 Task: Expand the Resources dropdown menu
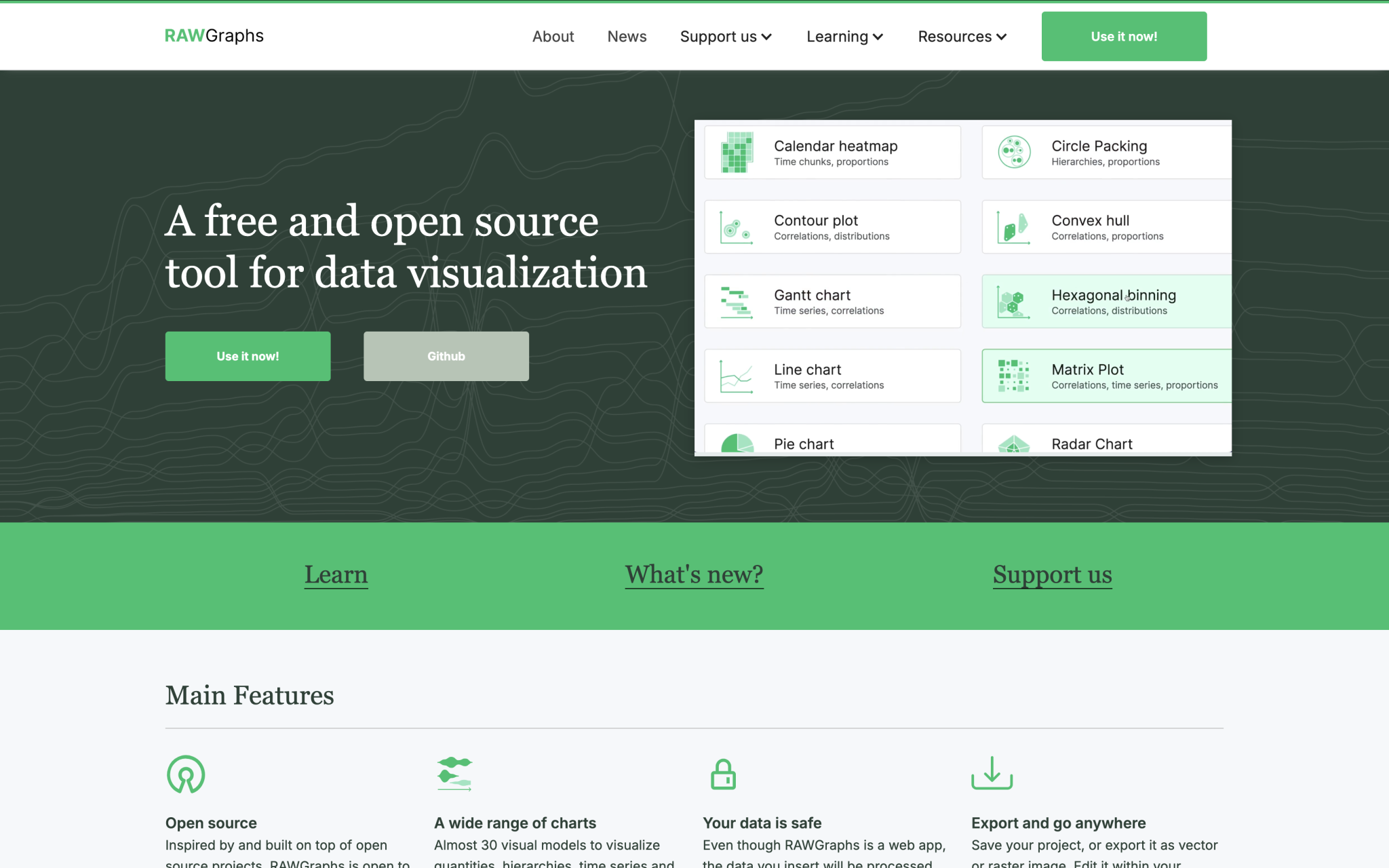click(x=962, y=37)
